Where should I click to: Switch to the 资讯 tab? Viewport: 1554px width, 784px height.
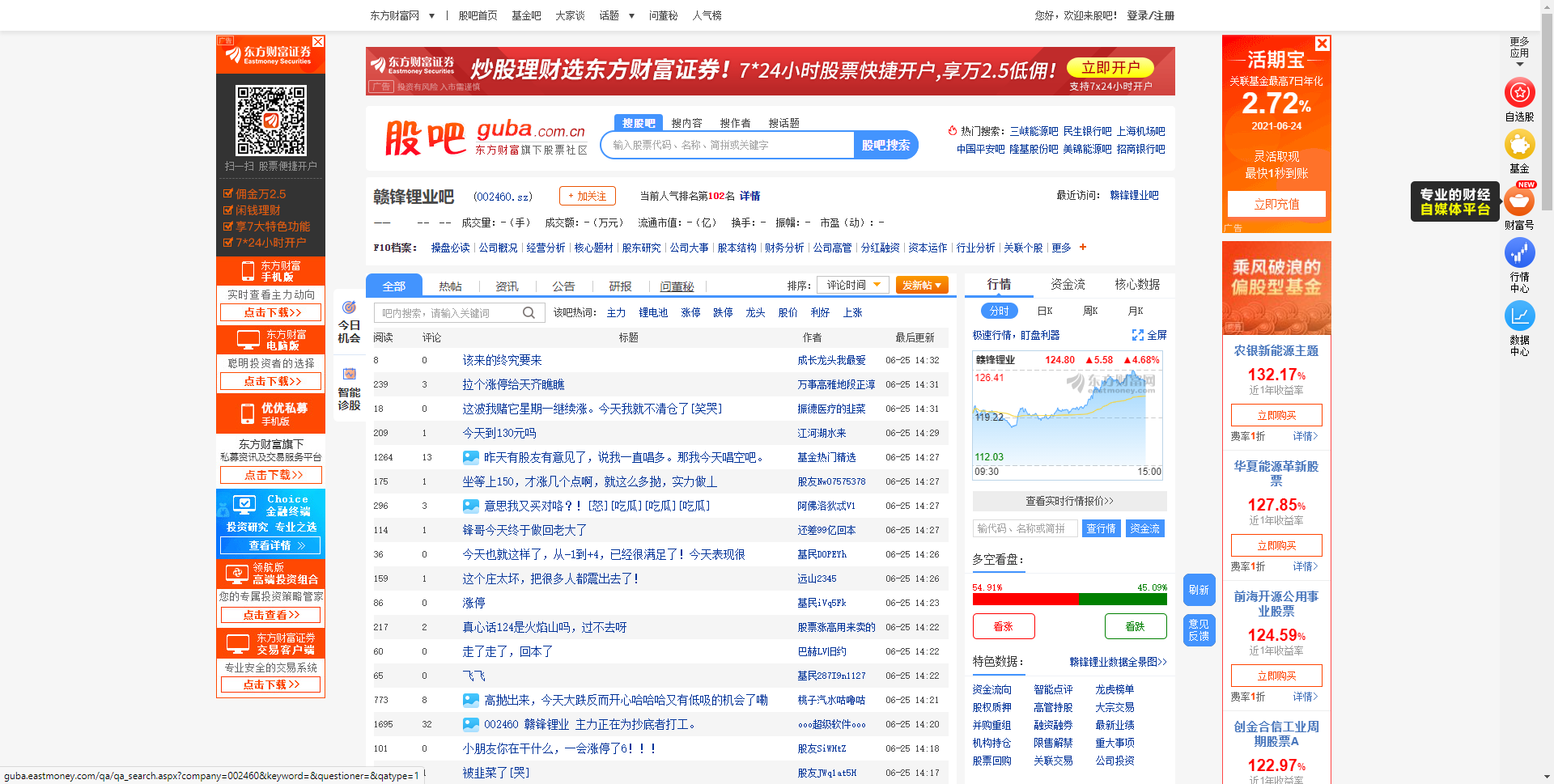coord(507,286)
